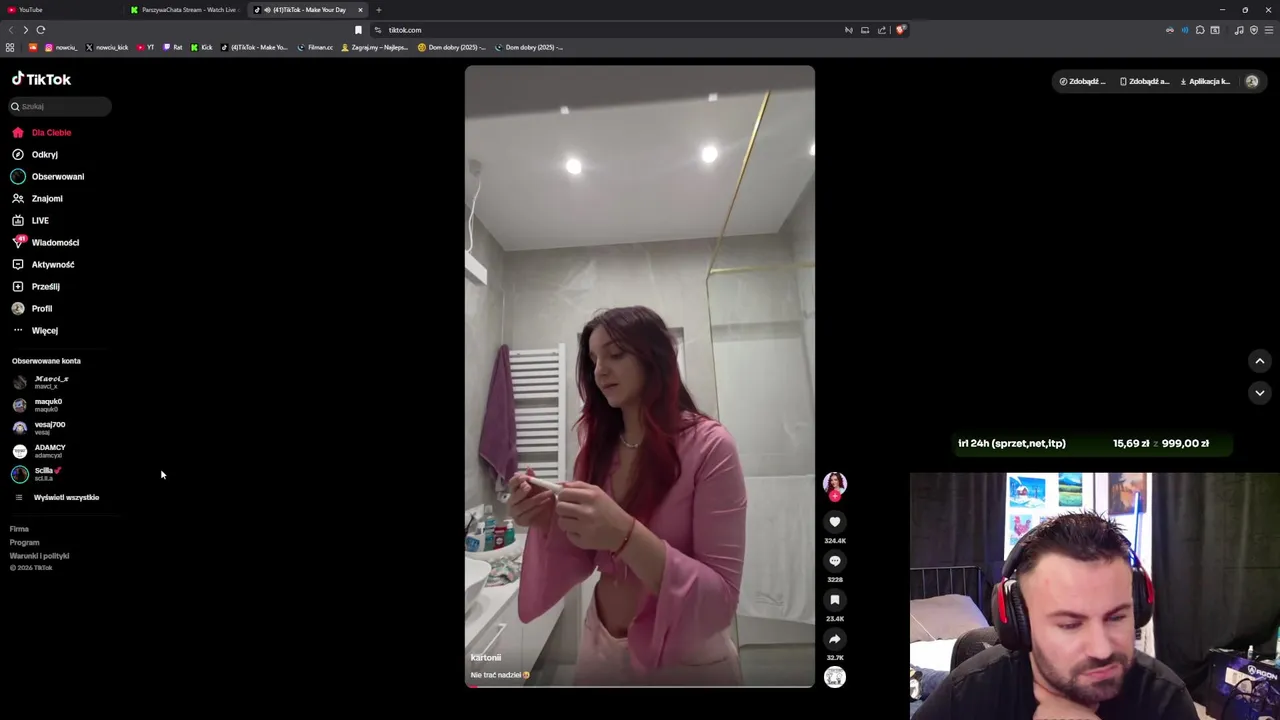
Task: Share the video with arrow icon
Action: pos(835,639)
